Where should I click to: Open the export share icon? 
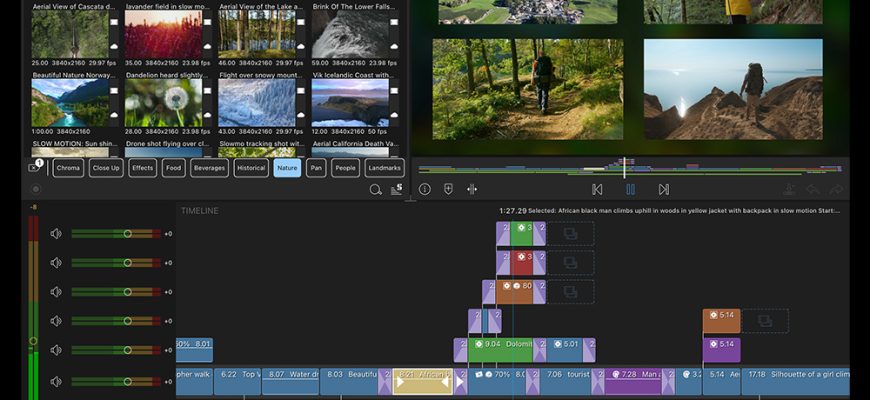pos(789,189)
